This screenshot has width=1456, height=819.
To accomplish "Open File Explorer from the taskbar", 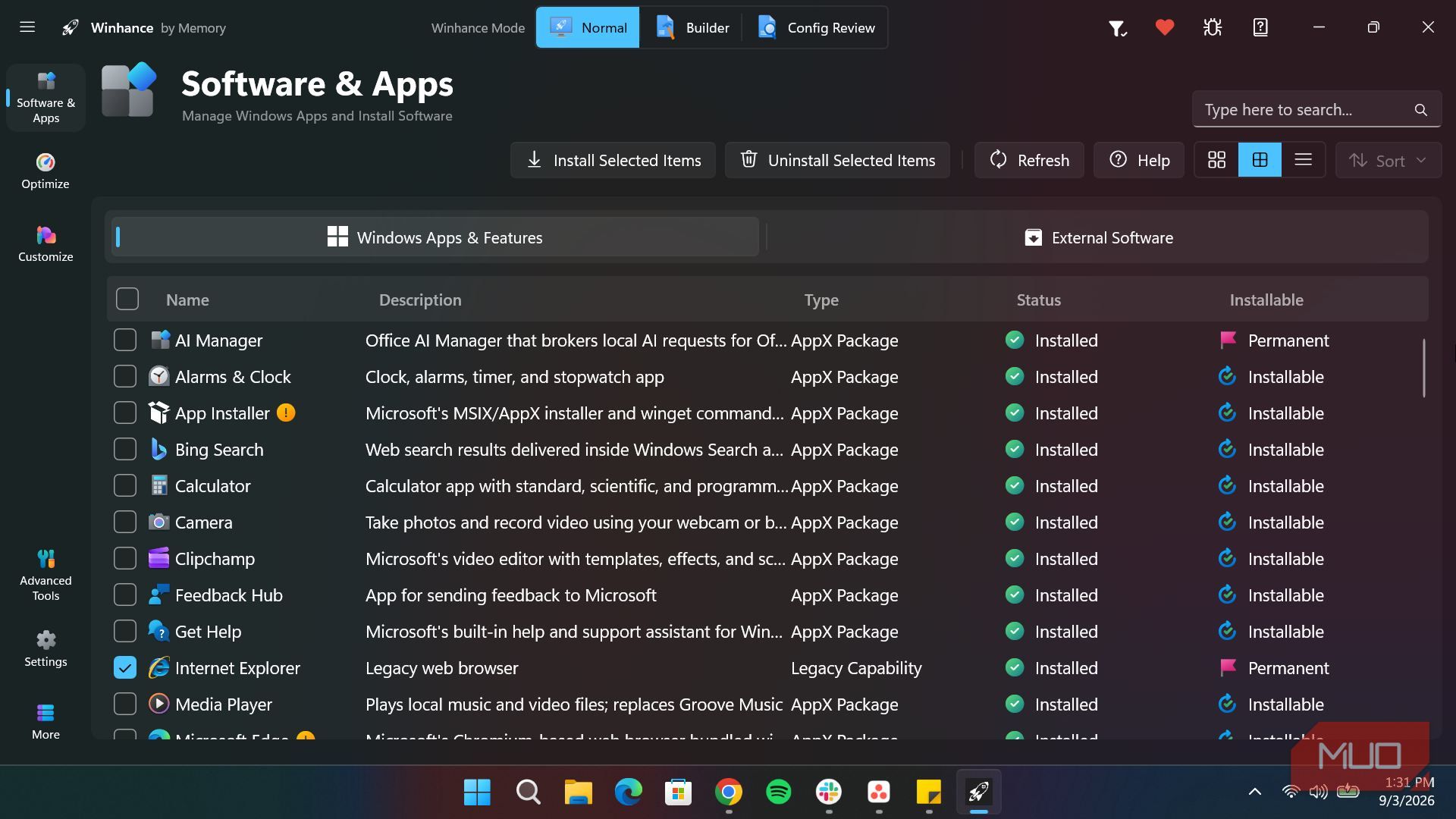I will [578, 792].
